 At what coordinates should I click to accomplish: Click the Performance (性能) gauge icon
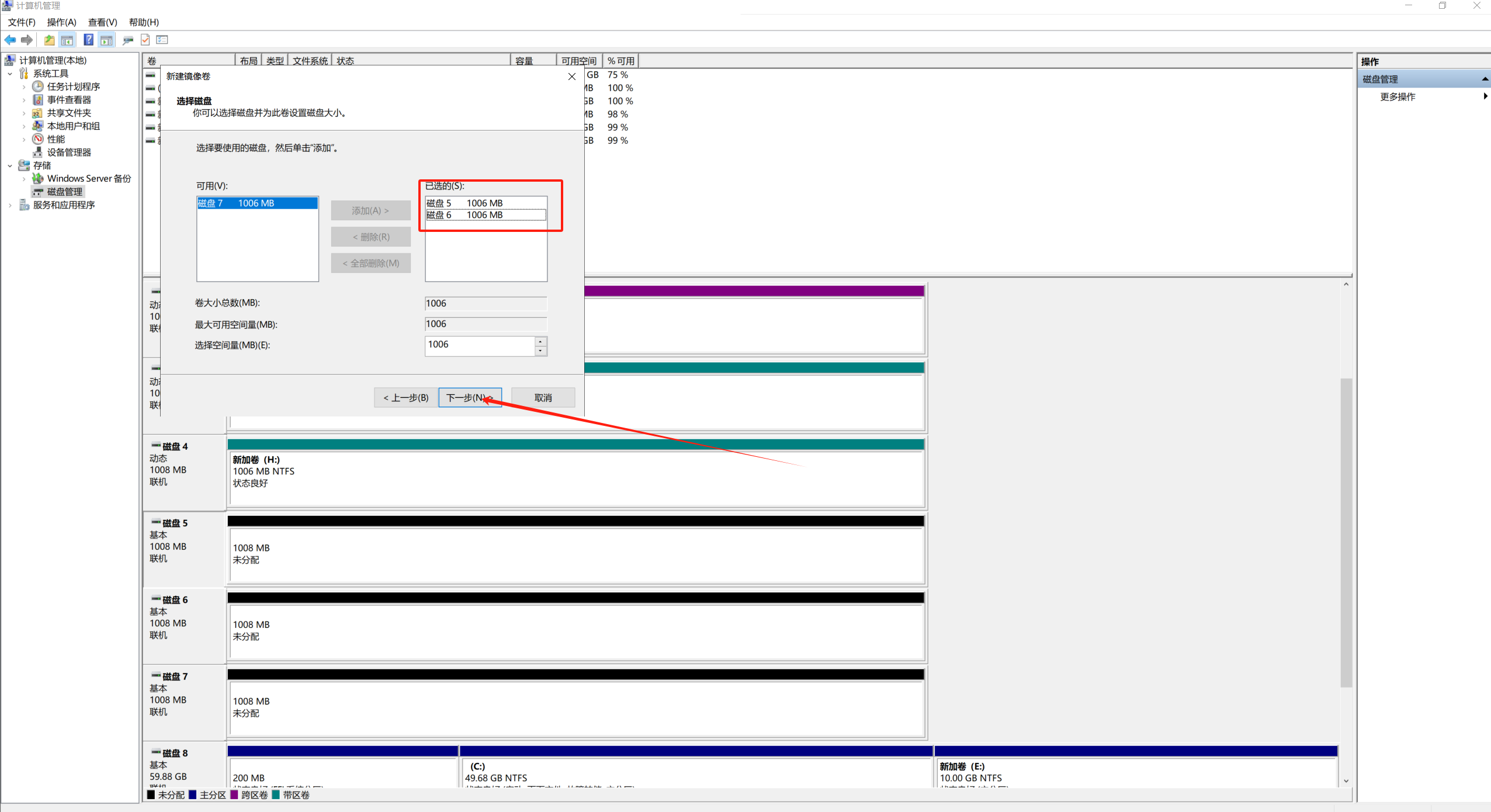(x=38, y=139)
